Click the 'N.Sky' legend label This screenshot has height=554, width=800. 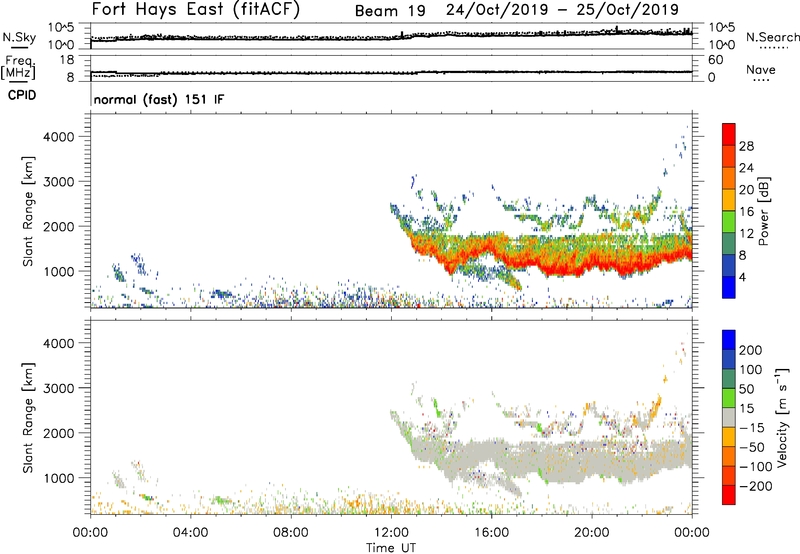[19, 37]
